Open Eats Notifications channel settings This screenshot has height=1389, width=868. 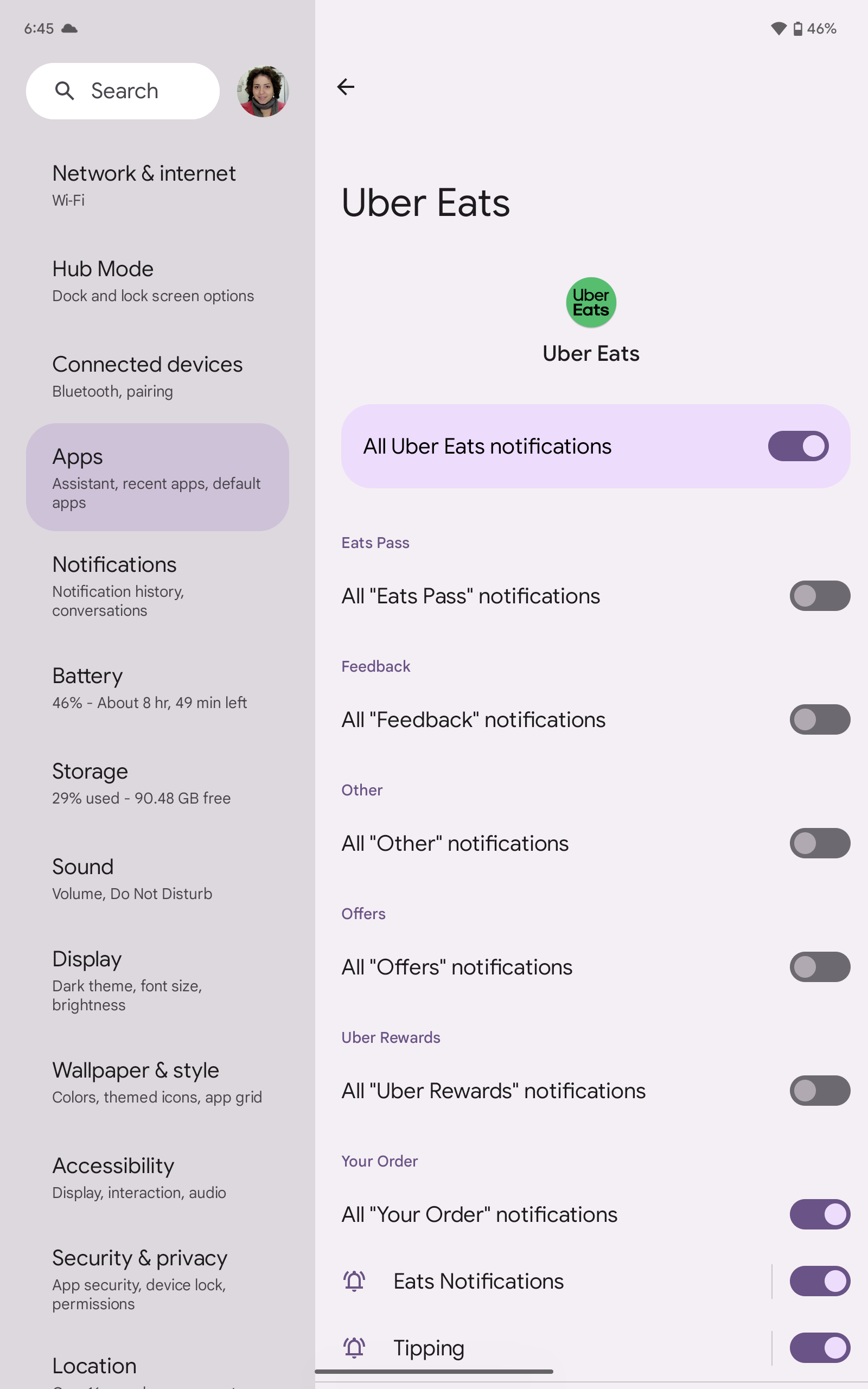[478, 1280]
